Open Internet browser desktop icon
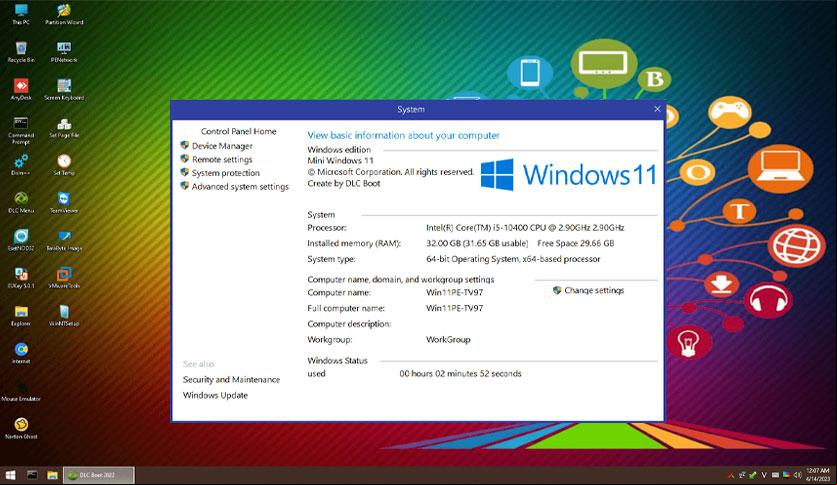Image resolution: width=837 pixels, height=485 pixels. click(x=21, y=353)
